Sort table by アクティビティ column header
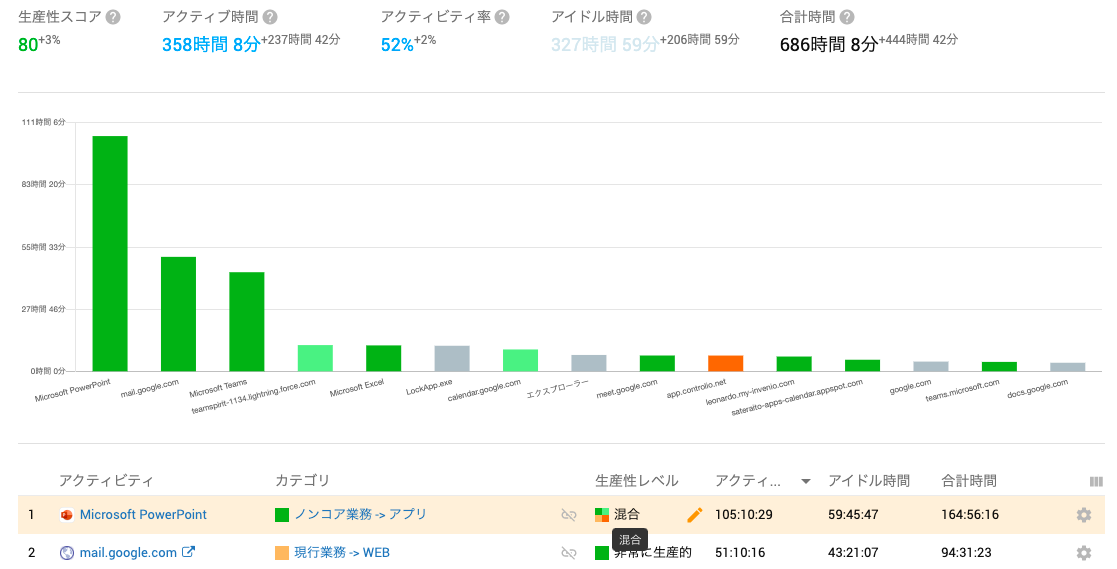Screen dimensions: 1117x569 [x=106, y=481]
